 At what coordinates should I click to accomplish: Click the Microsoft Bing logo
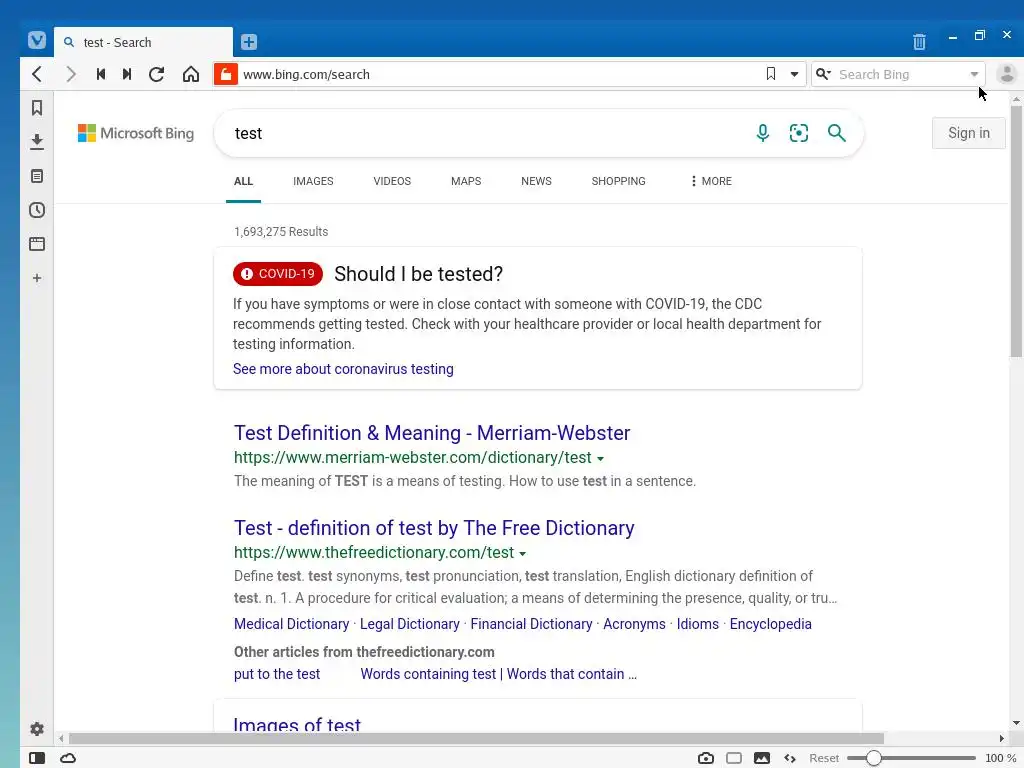coord(136,133)
